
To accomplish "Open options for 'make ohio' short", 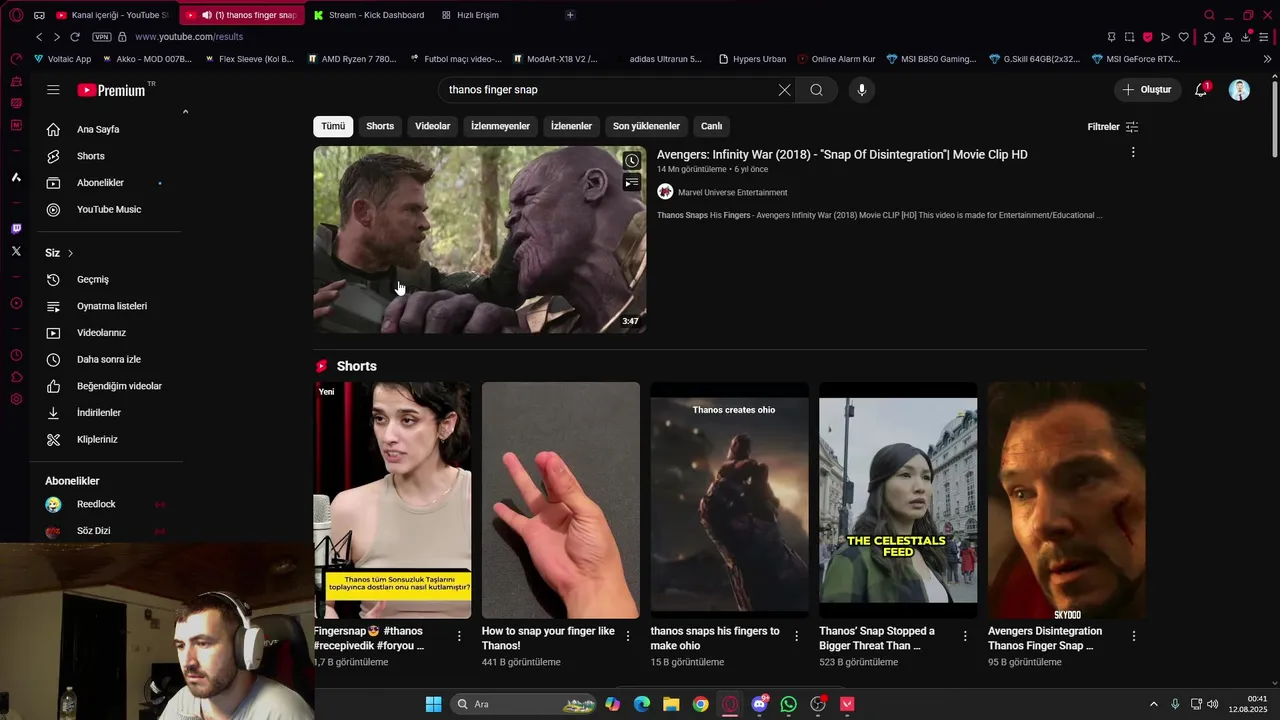I will (797, 636).
